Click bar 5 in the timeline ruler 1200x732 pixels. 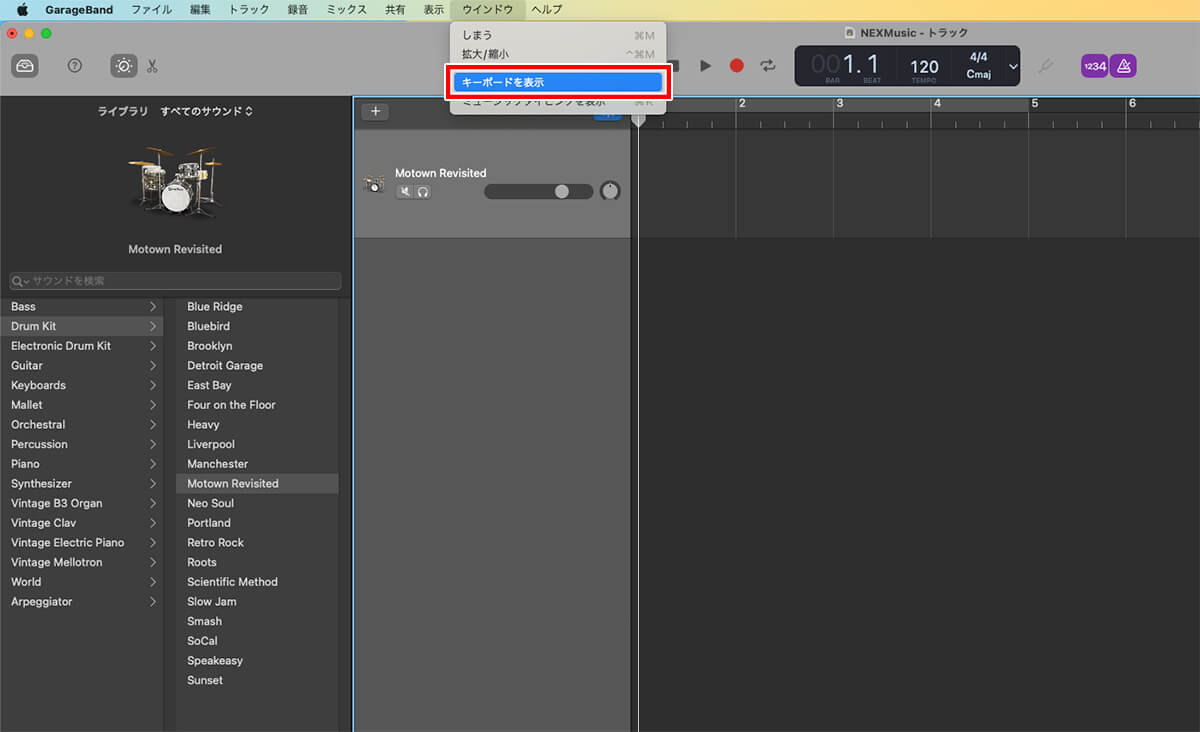pos(1035,103)
